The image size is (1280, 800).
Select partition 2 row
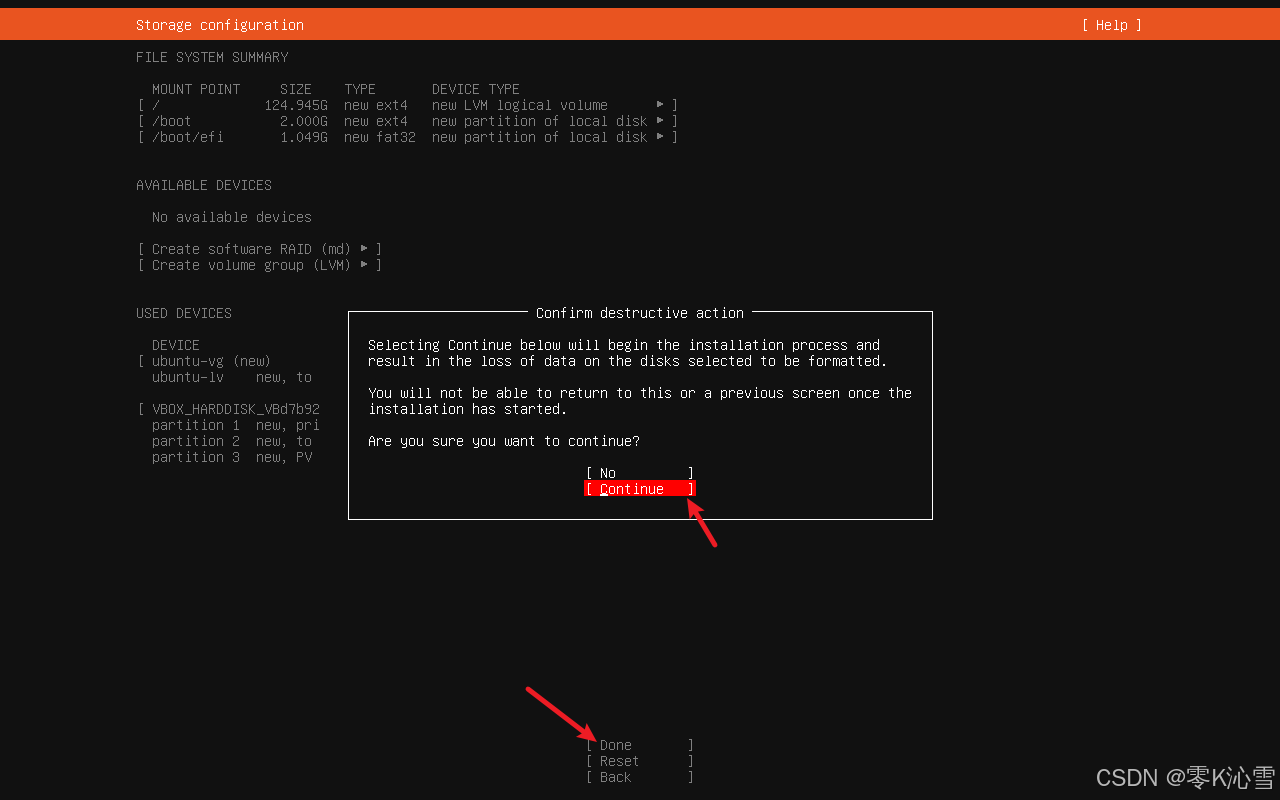pyautogui.click(x=232, y=441)
